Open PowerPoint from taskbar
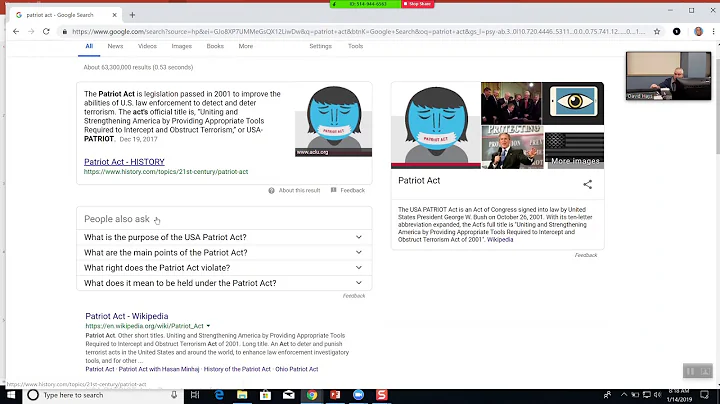This screenshot has height=404, width=720. coord(335,395)
